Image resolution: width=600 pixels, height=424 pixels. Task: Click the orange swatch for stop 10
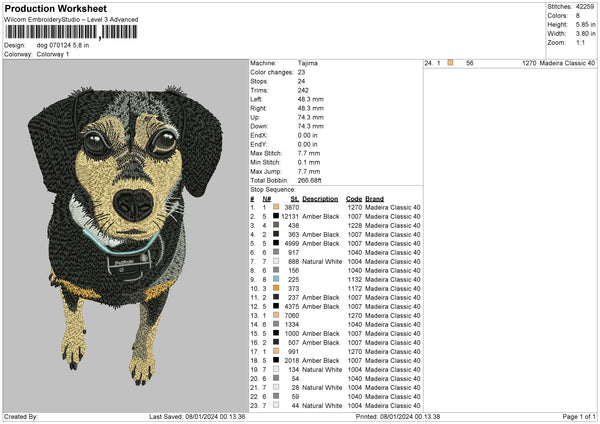coord(275,288)
